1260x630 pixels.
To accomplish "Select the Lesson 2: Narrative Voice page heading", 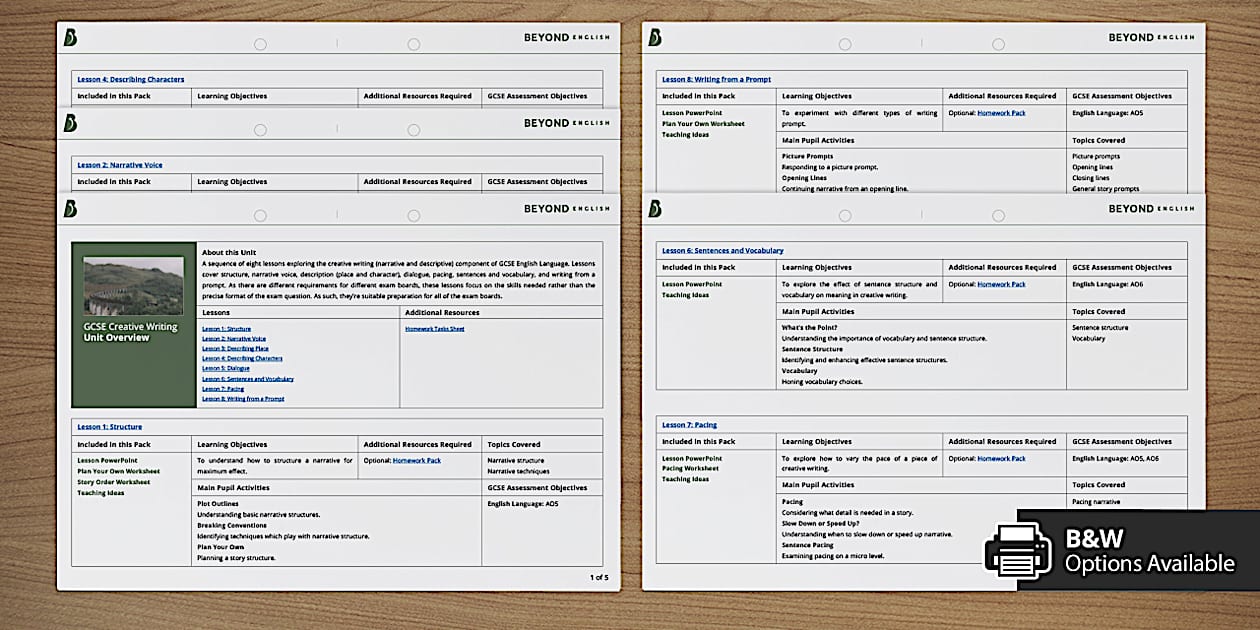I will (120, 165).
